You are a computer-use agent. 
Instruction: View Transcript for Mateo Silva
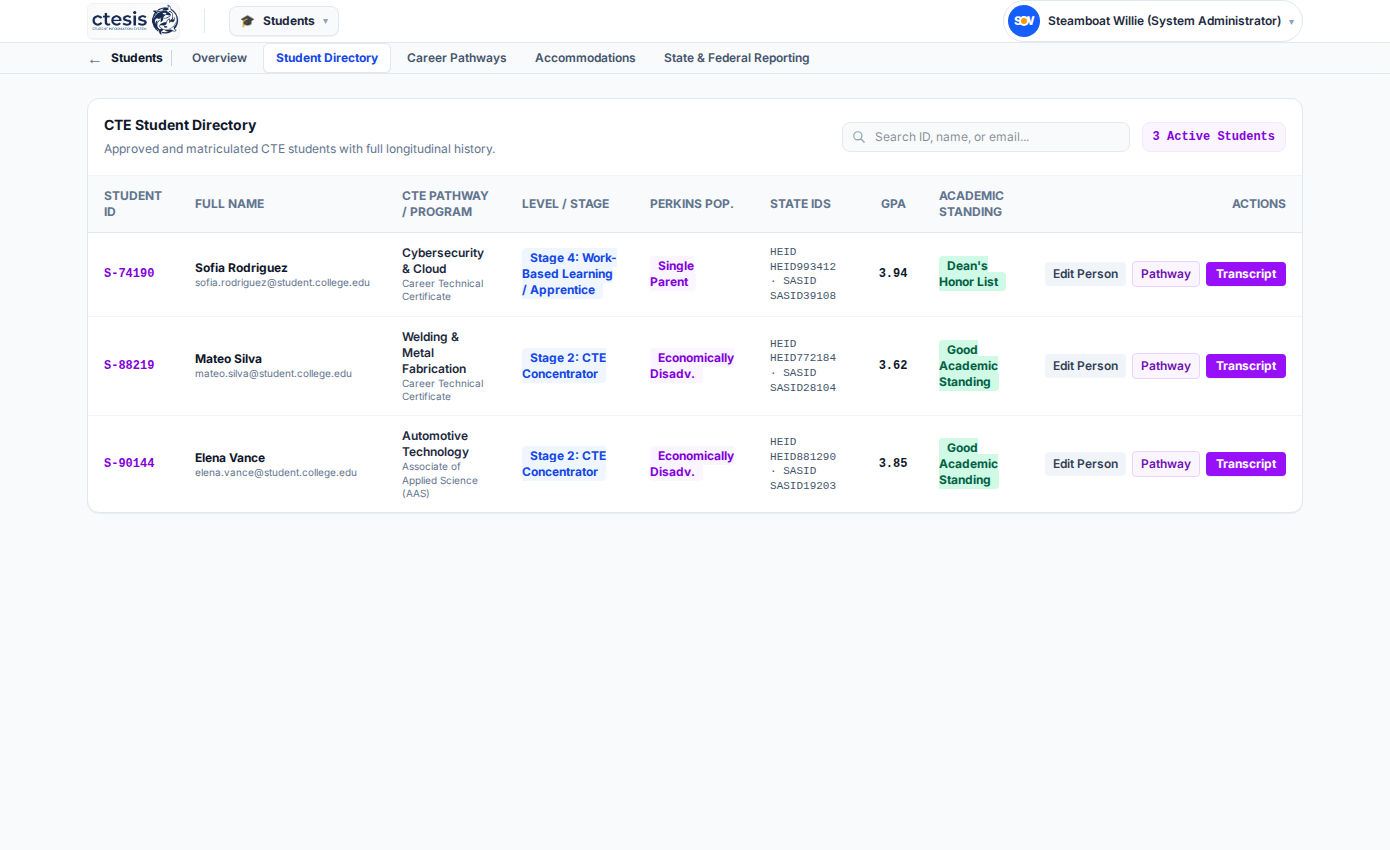(x=1246, y=366)
